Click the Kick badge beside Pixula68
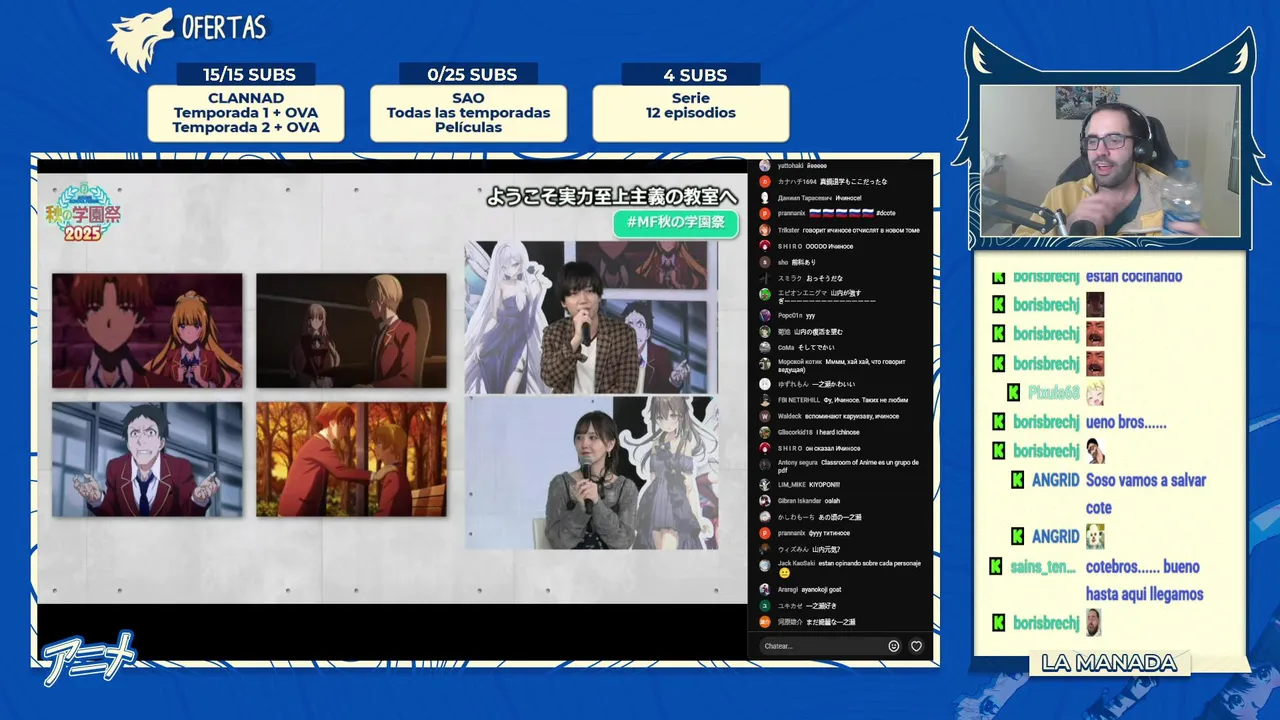The width and height of the screenshot is (1280, 720). pyautogui.click(x=1014, y=393)
